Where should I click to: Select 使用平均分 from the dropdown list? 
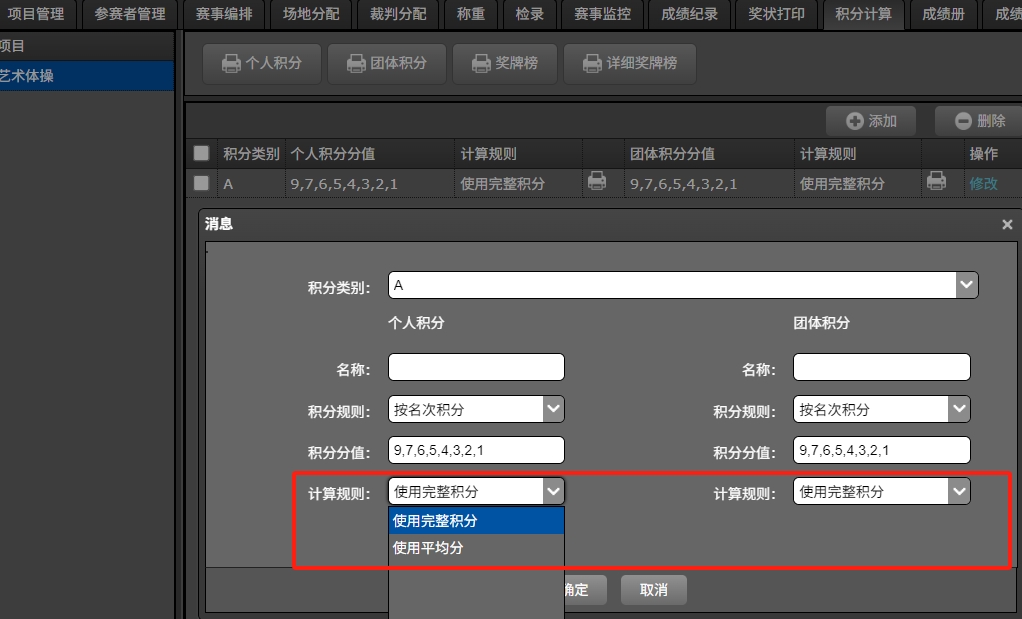click(x=428, y=548)
